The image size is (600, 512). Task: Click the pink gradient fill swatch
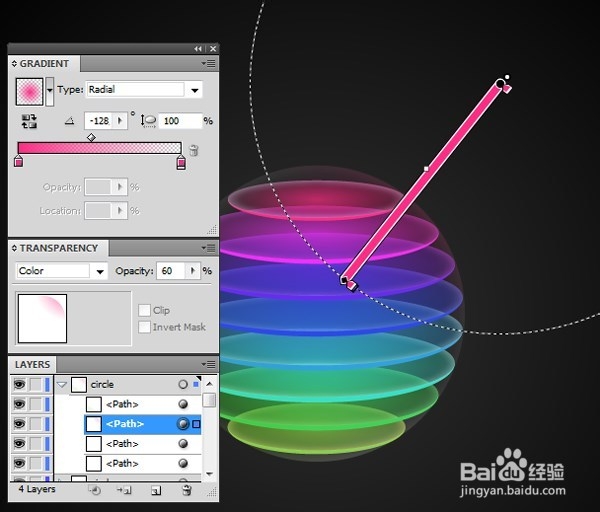click(29, 91)
